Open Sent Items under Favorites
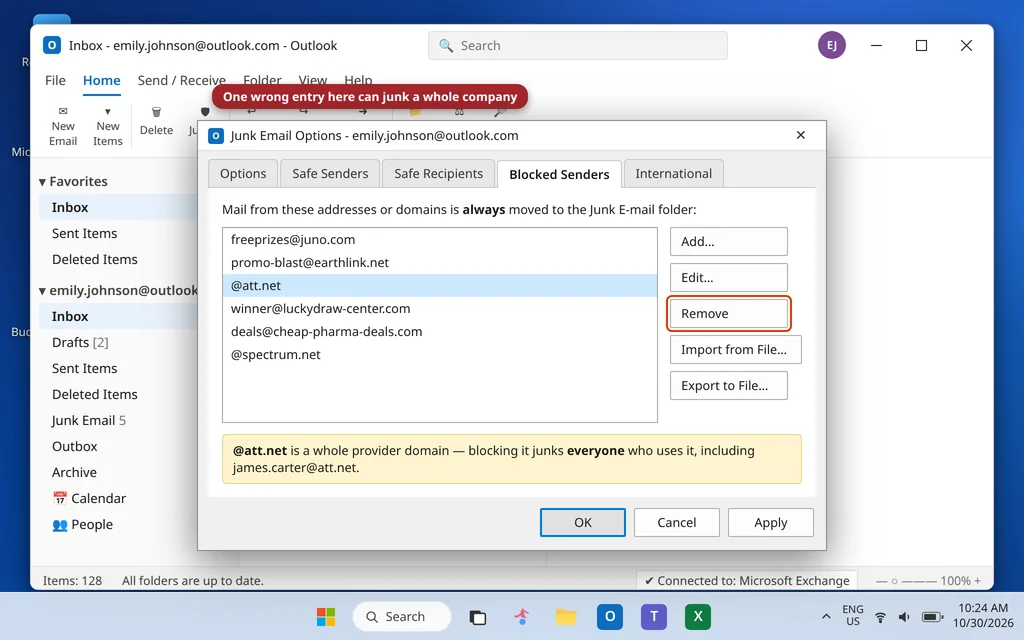Screen dimensions: 1024x640 tap(118, 233)
